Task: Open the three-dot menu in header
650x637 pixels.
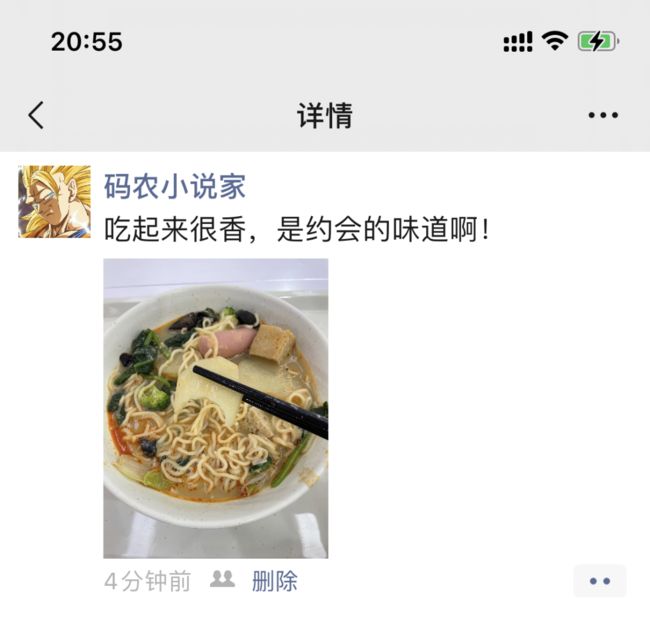Action: tap(603, 115)
